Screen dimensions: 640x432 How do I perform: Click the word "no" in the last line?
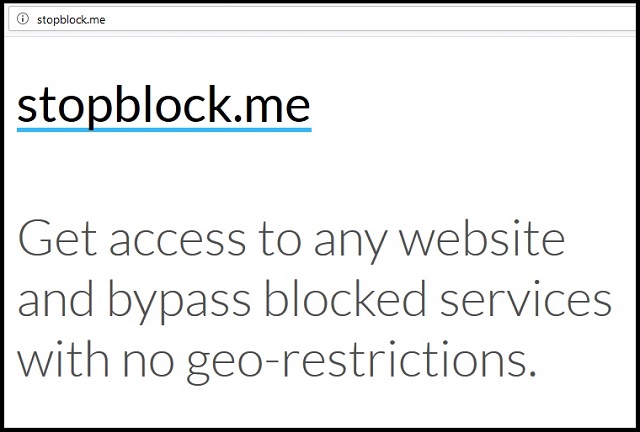(x=149, y=363)
